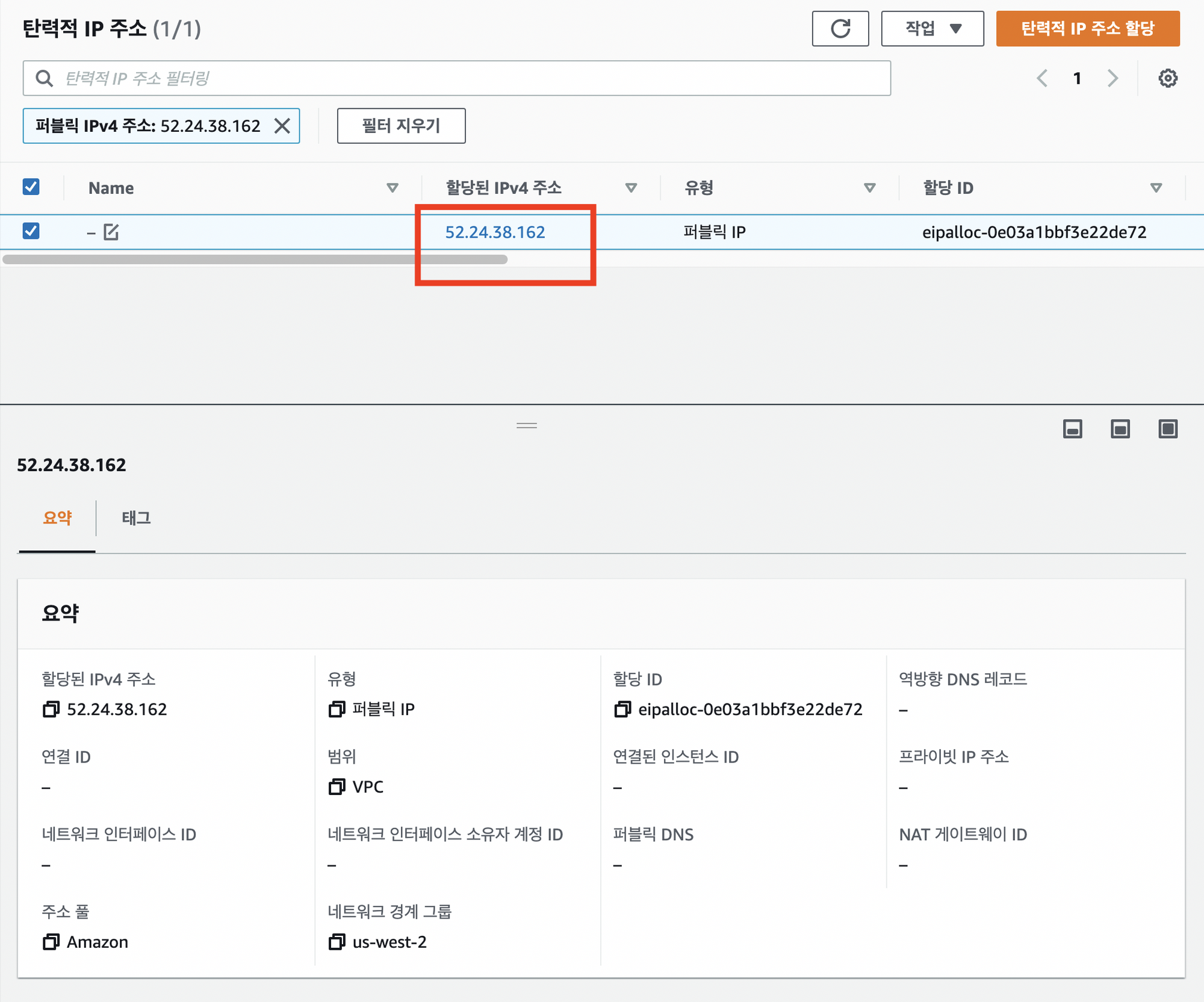Click the horizontal table scrollbar

[x=255, y=259]
